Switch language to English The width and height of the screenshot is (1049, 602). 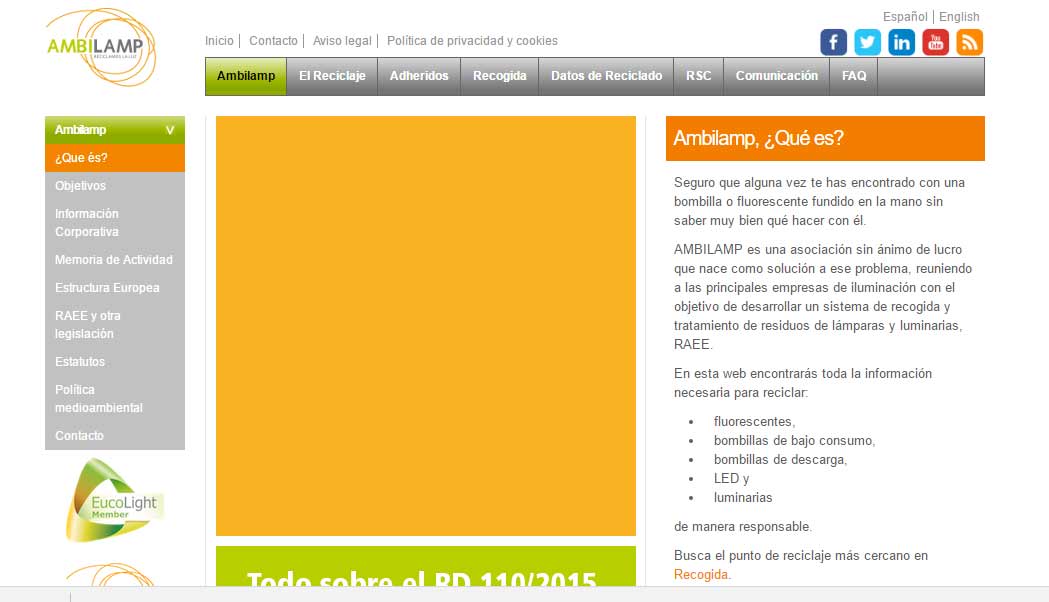click(x=959, y=17)
